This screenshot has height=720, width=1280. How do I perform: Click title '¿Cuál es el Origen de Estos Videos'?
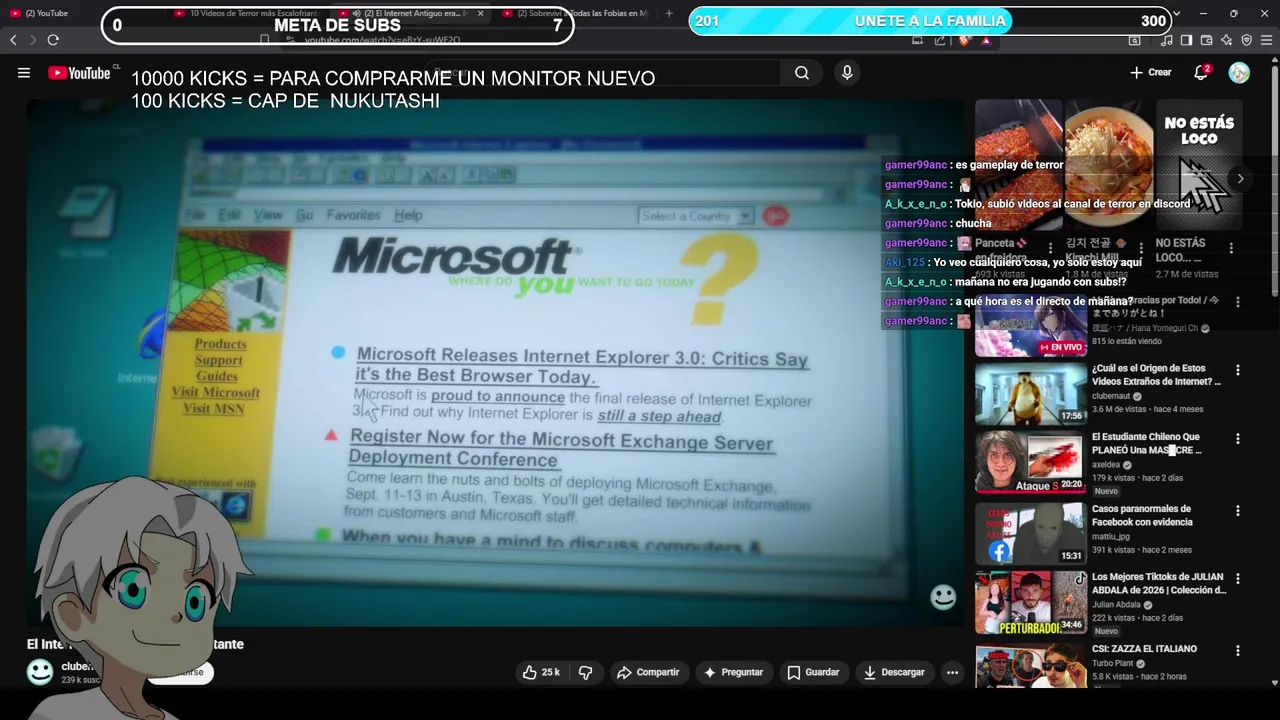(x=1156, y=375)
